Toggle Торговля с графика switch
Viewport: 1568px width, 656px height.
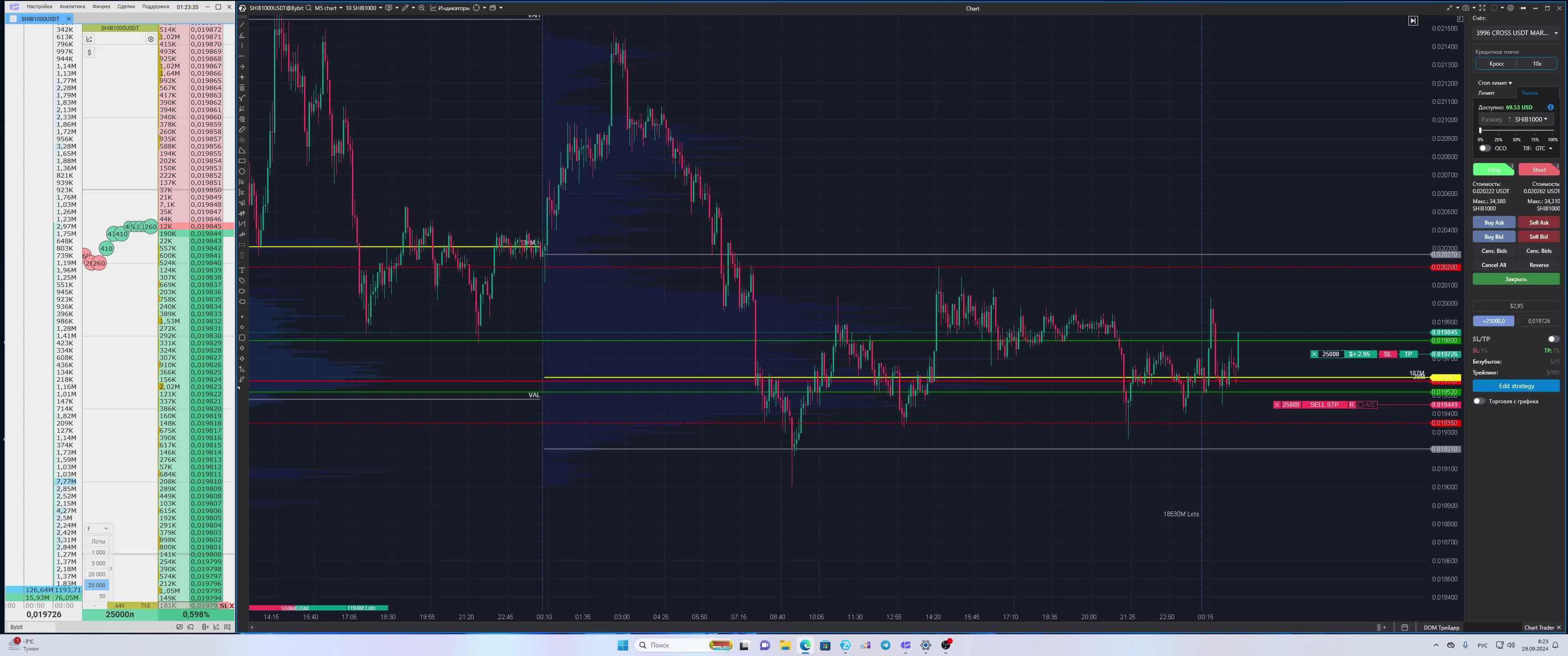click(1479, 401)
